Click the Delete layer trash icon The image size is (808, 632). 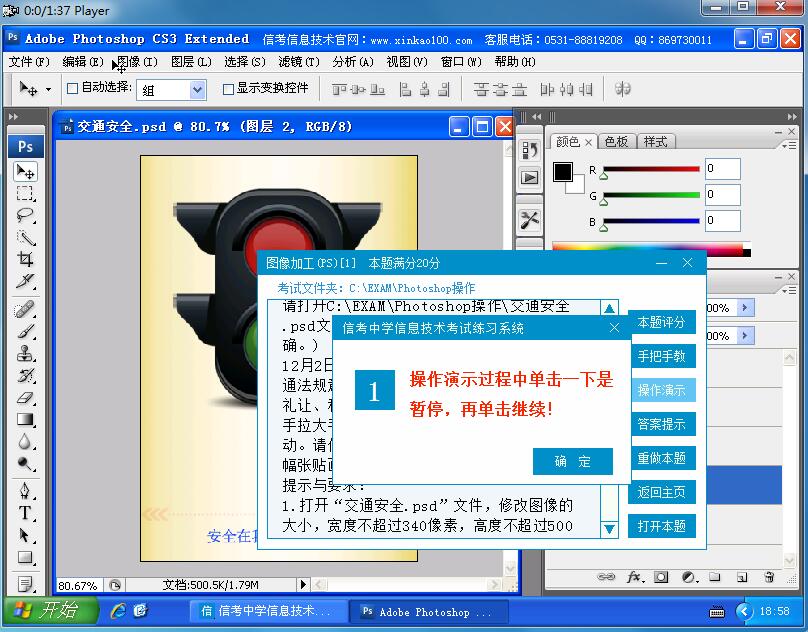click(768, 578)
